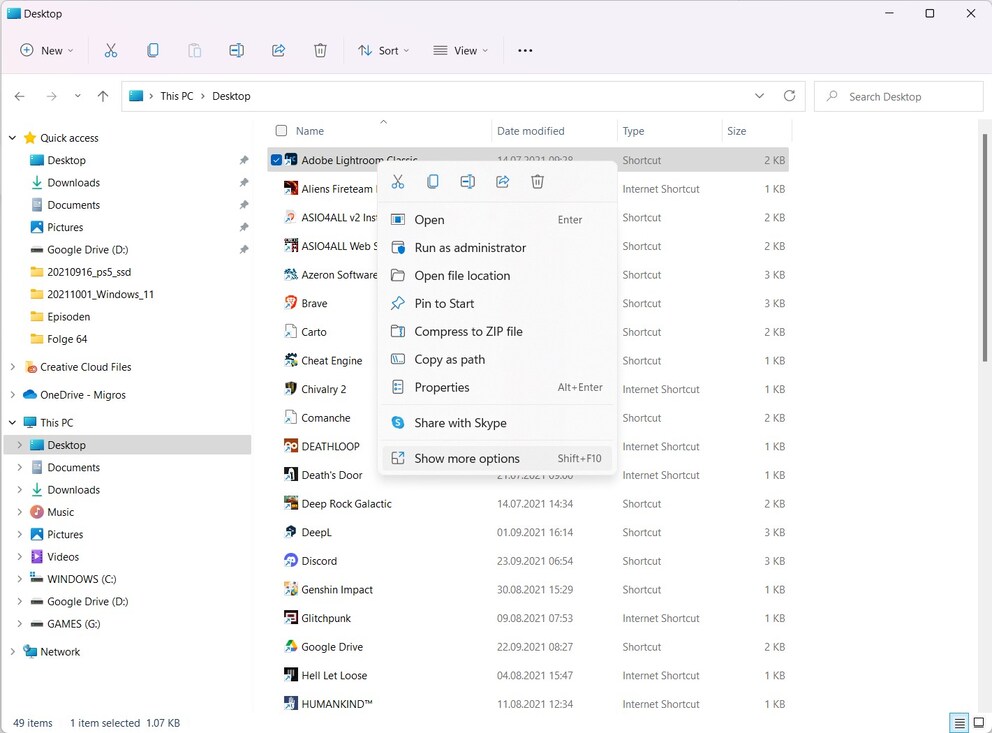This screenshot has width=992, height=733.
Task: Click Copy icon in the context menu
Action: pos(433,182)
